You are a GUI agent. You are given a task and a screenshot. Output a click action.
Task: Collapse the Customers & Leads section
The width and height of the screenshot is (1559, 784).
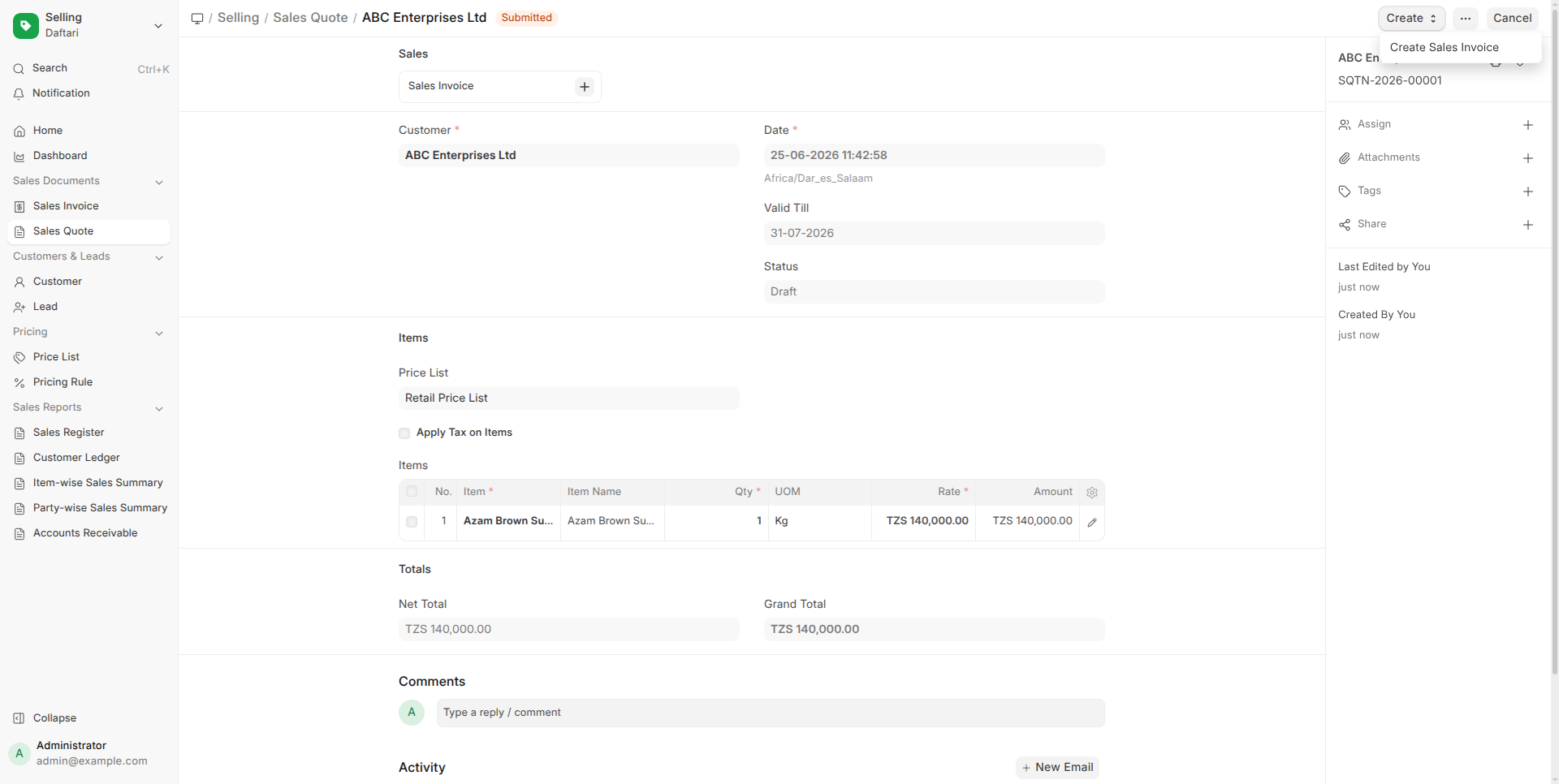(x=159, y=257)
